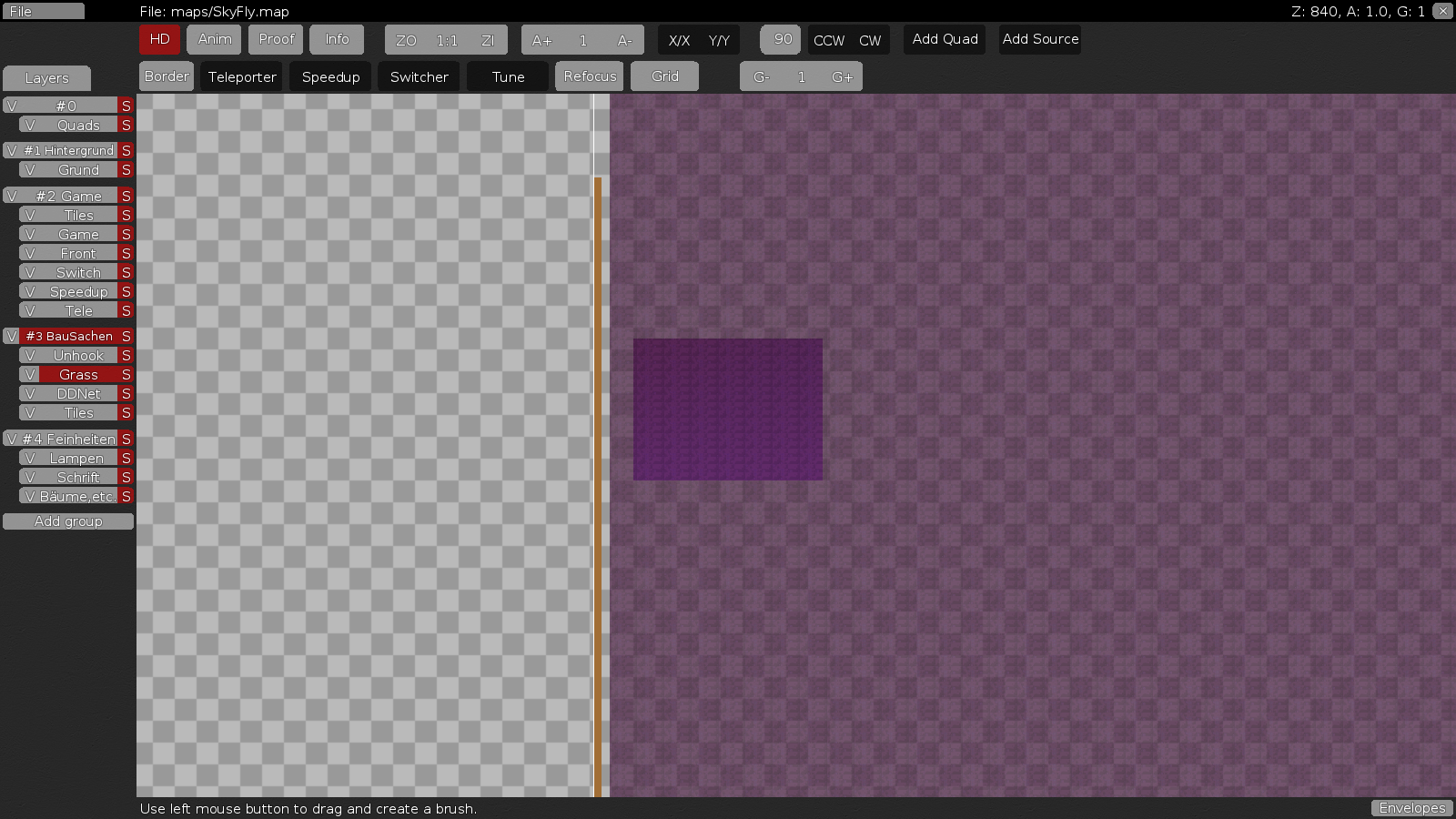Image resolution: width=1456 pixels, height=819 pixels.
Task: Reset zoom with the 1:1 icon
Action: pos(445,39)
